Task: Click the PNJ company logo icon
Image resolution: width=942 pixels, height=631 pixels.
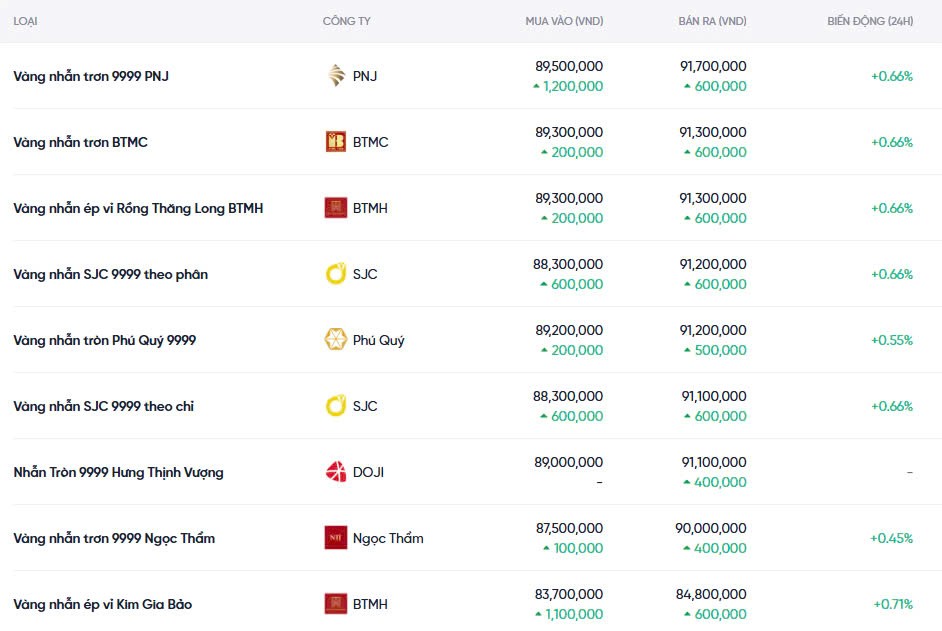Action: click(336, 76)
